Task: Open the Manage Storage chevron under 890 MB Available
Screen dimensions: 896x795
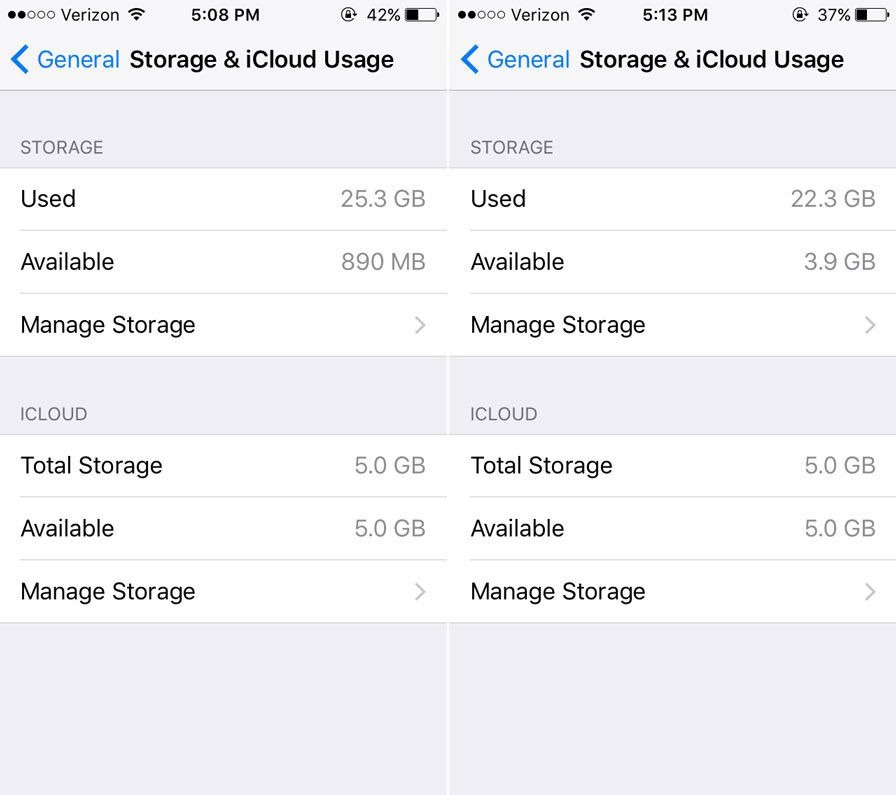Action: click(420, 325)
